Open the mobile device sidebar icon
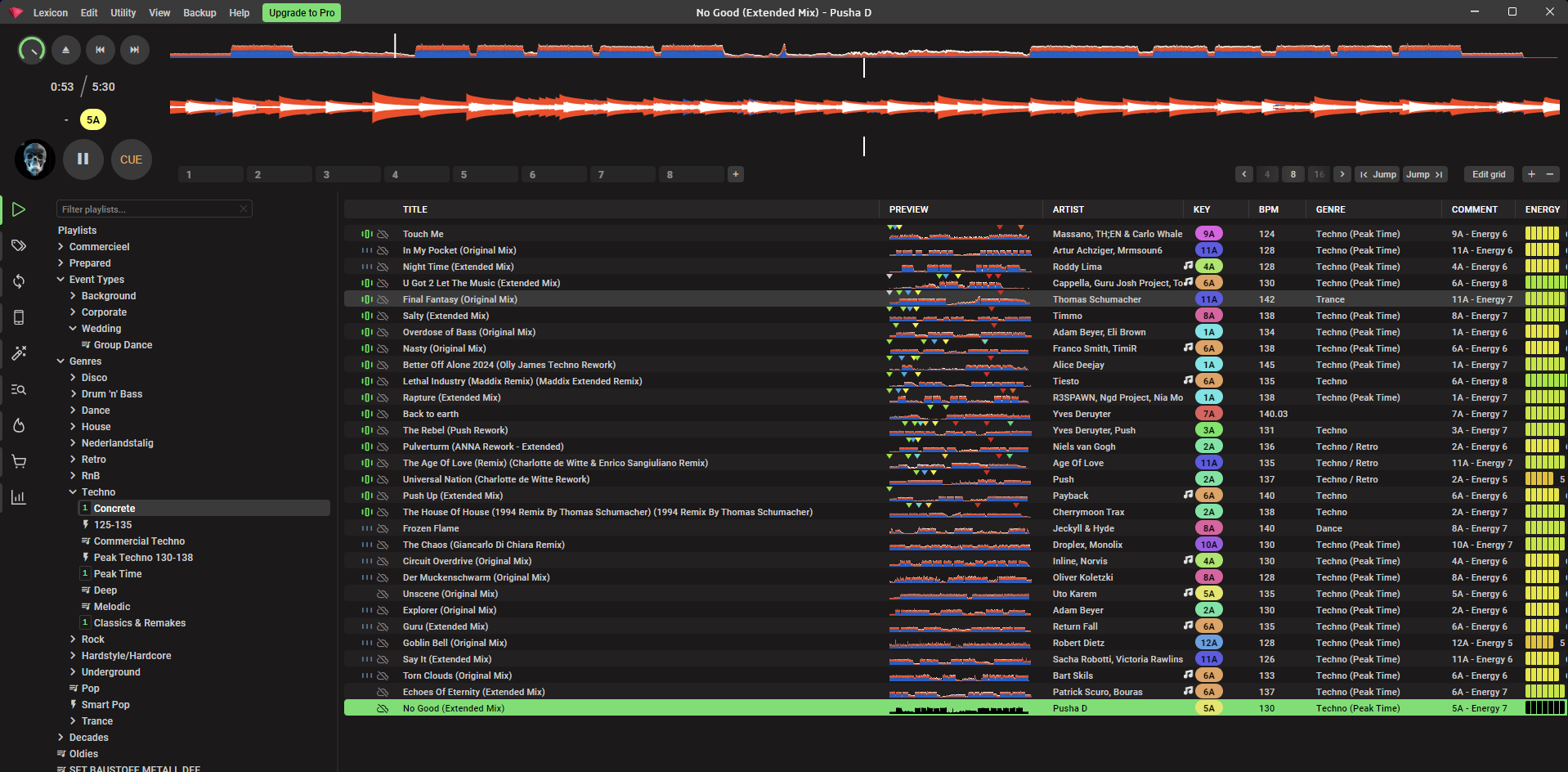 click(19, 317)
